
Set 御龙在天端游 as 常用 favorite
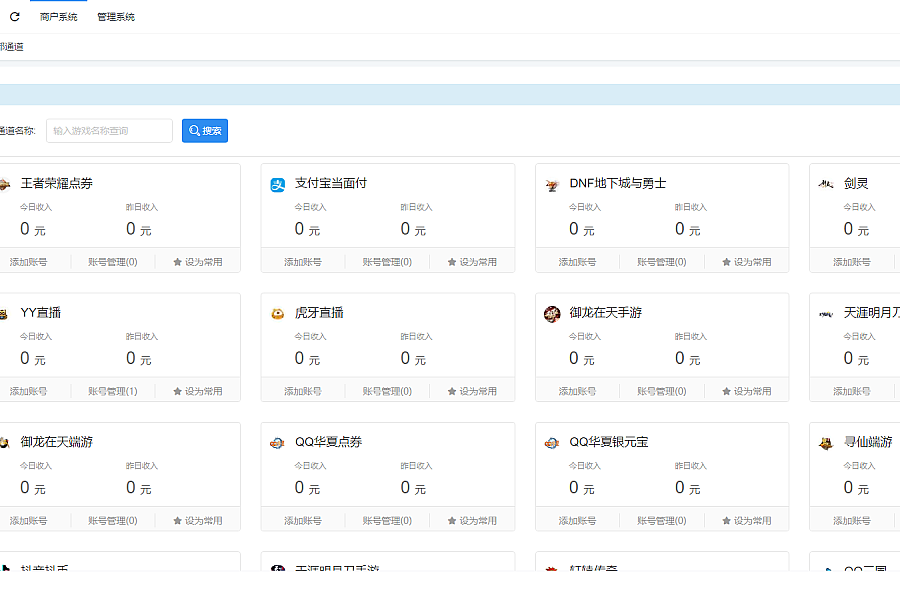coord(198,521)
